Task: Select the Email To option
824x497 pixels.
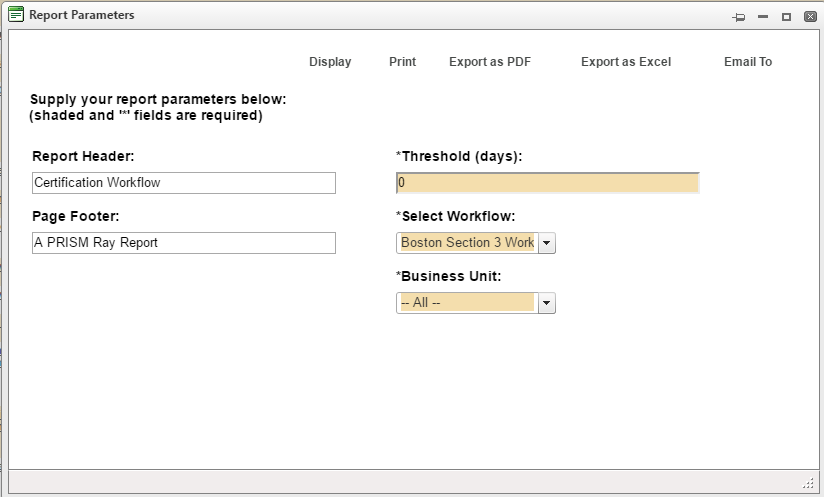Action: 748,62
